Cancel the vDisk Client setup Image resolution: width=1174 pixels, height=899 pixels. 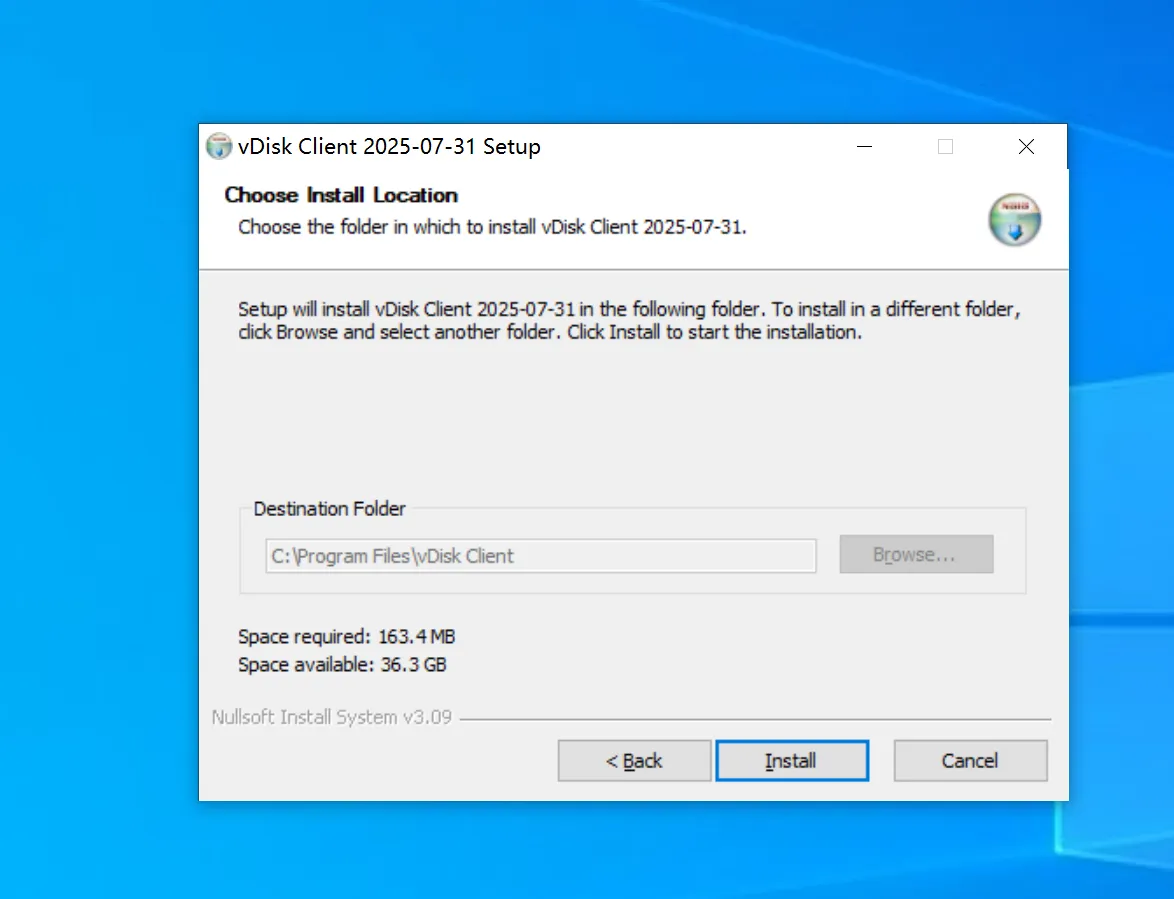(x=970, y=761)
